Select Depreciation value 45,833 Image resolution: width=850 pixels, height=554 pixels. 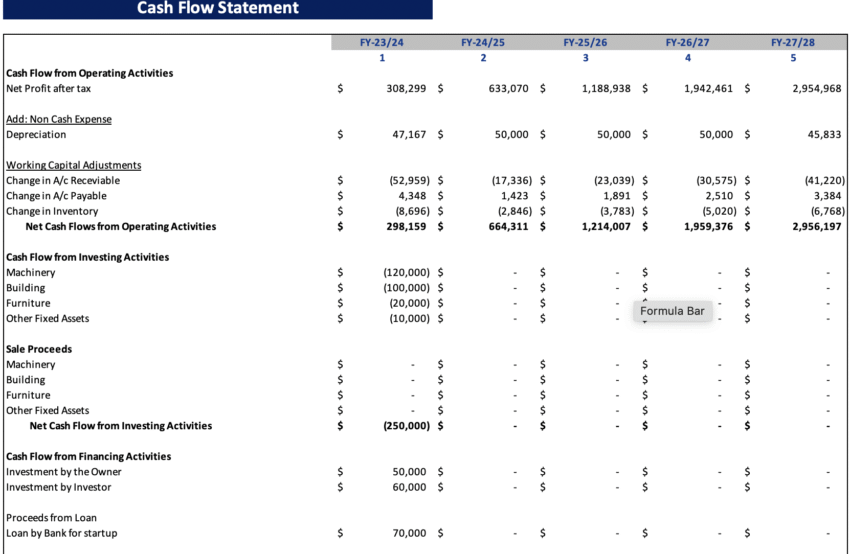(x=824, y=134)
